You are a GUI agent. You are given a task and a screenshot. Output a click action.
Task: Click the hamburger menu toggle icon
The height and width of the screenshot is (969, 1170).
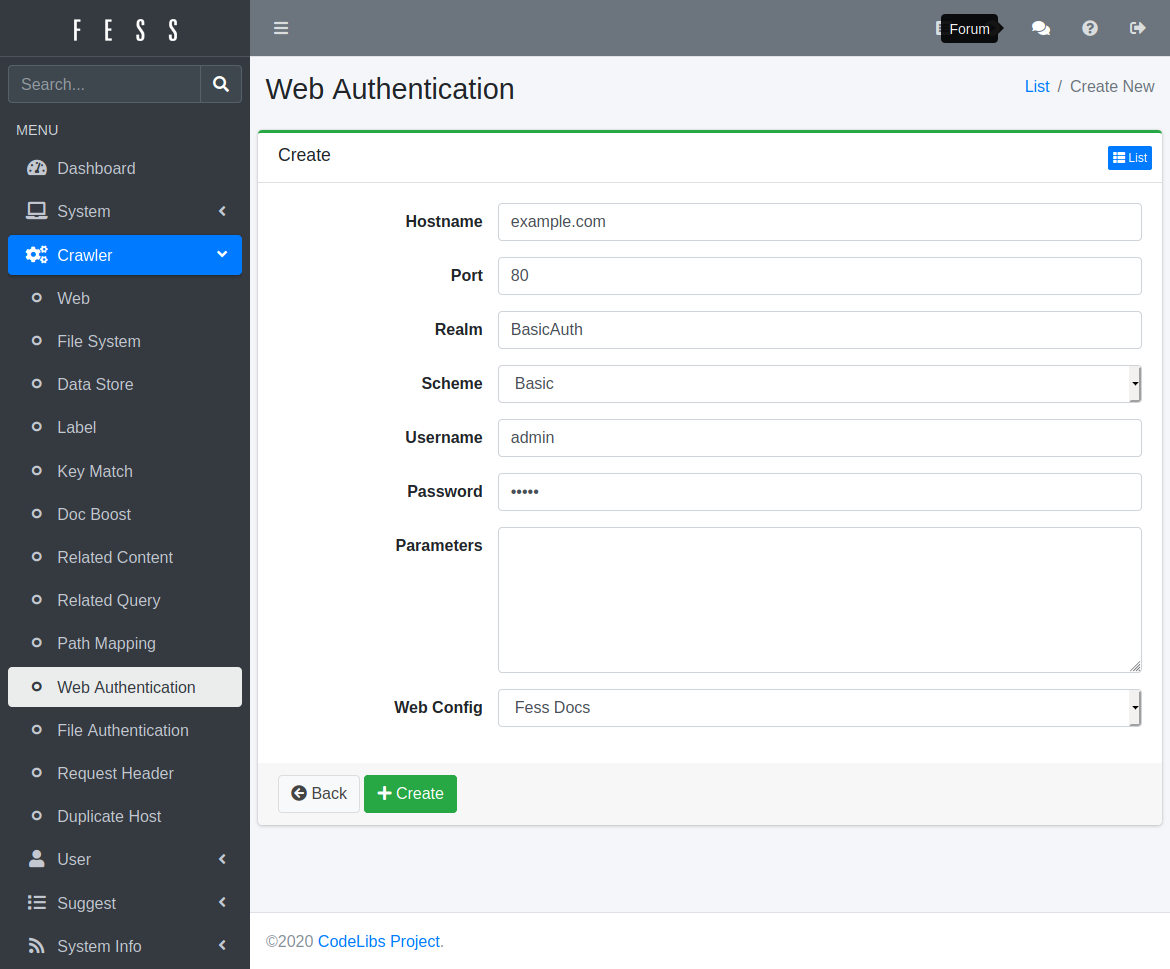click(x=281, y=28)
